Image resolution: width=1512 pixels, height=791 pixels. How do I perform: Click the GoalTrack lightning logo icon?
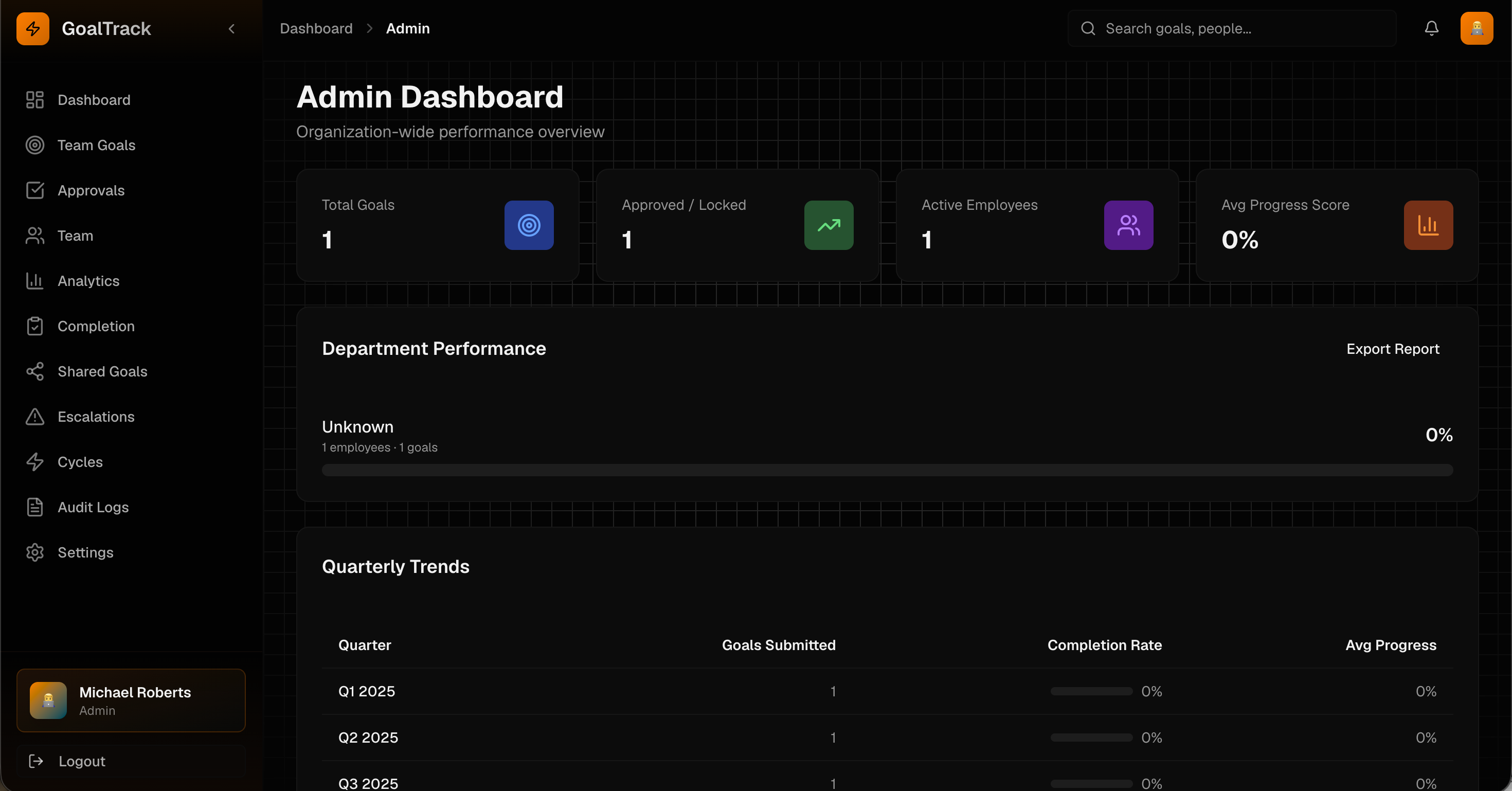(x=33, y=28)
